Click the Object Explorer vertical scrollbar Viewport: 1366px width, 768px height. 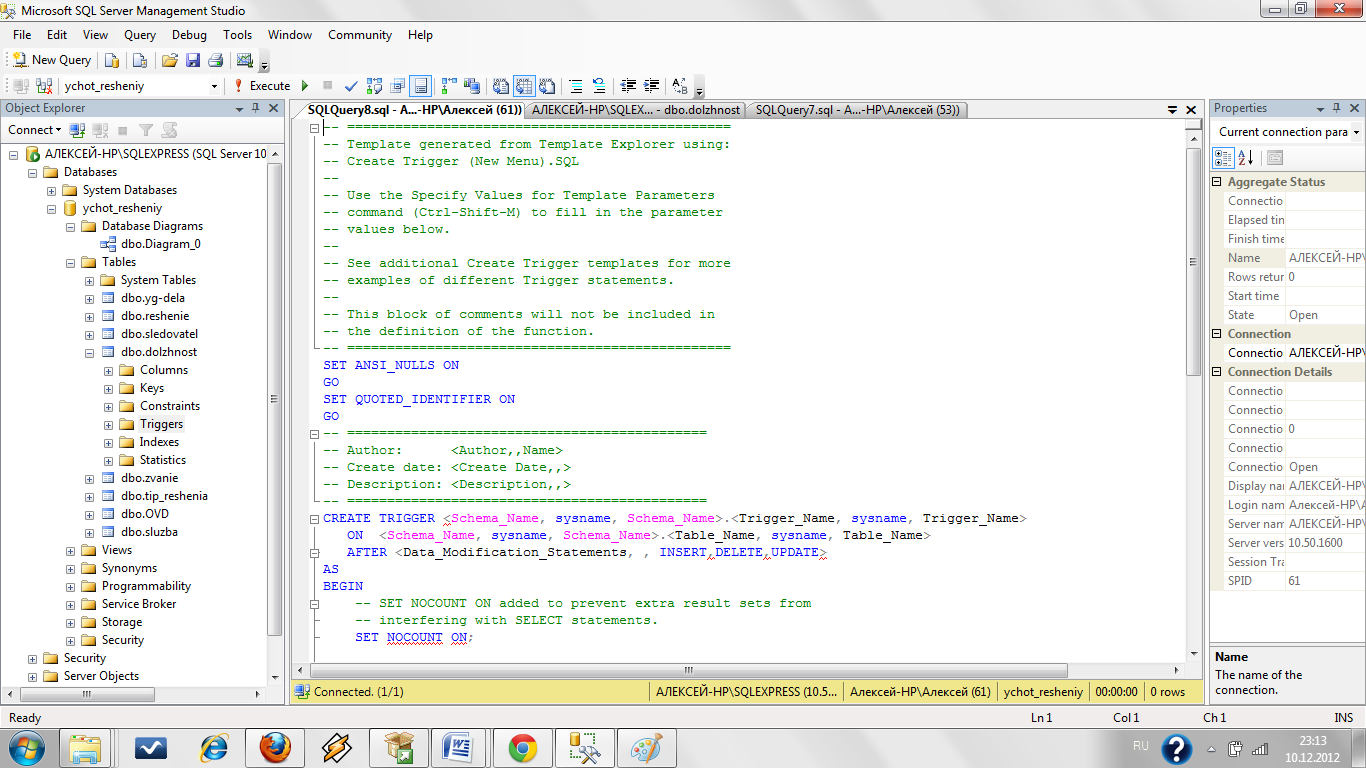(275, 397)
